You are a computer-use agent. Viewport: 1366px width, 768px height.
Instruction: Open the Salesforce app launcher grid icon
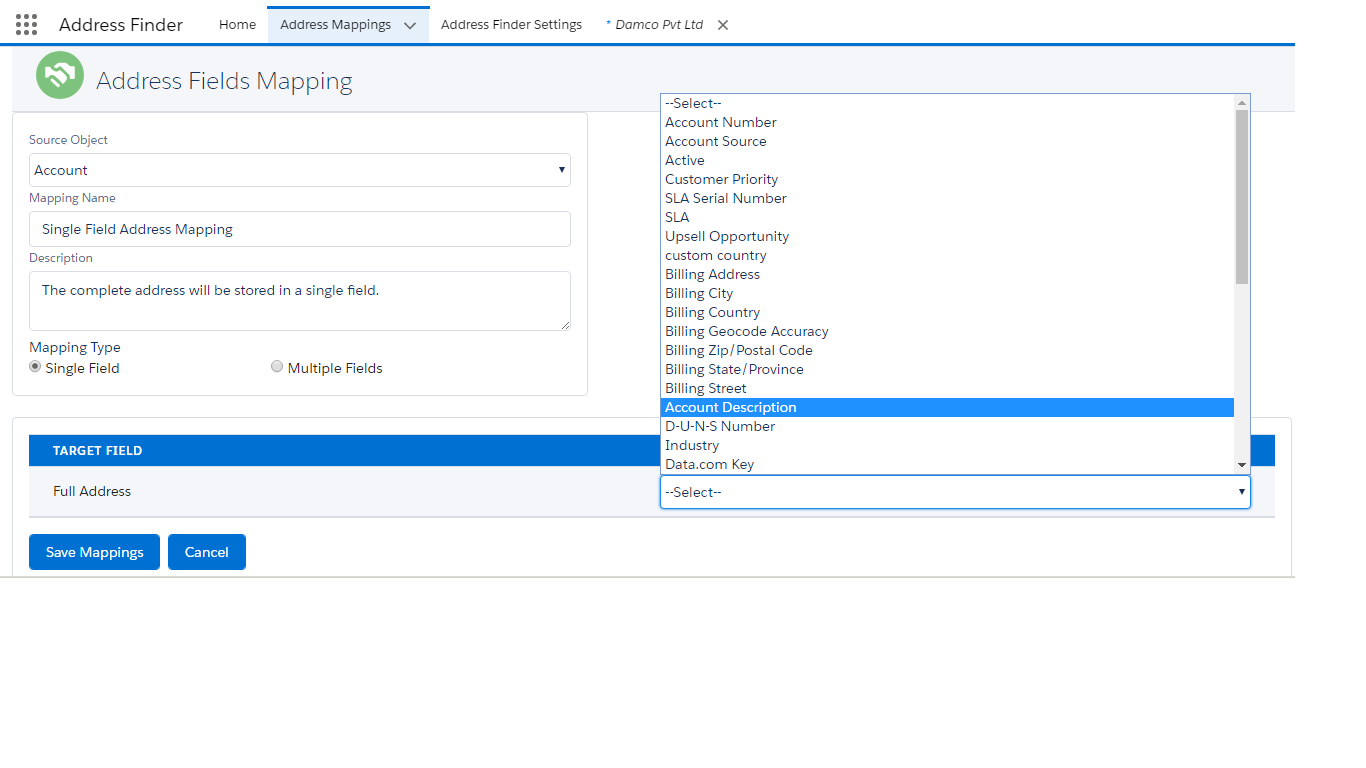[25, 24]
